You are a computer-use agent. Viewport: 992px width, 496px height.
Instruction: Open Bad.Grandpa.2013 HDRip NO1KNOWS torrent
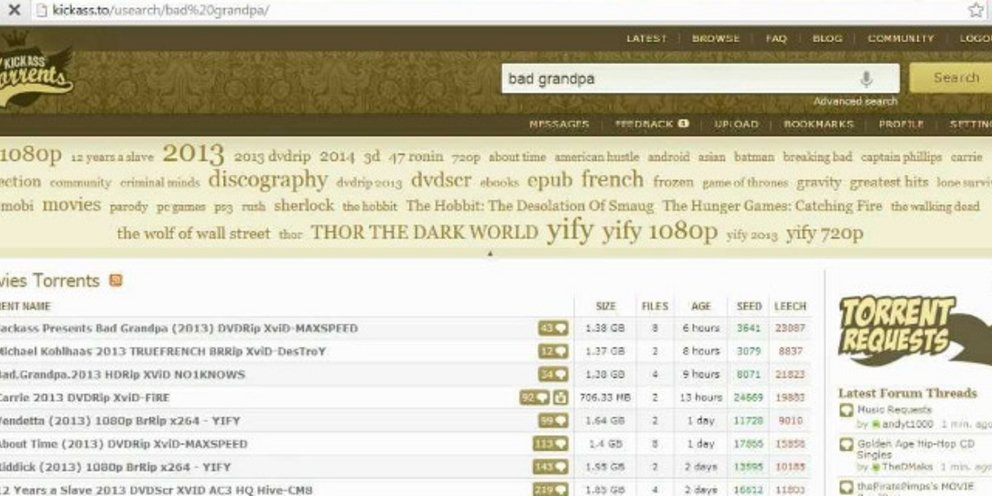click(122, 375)
